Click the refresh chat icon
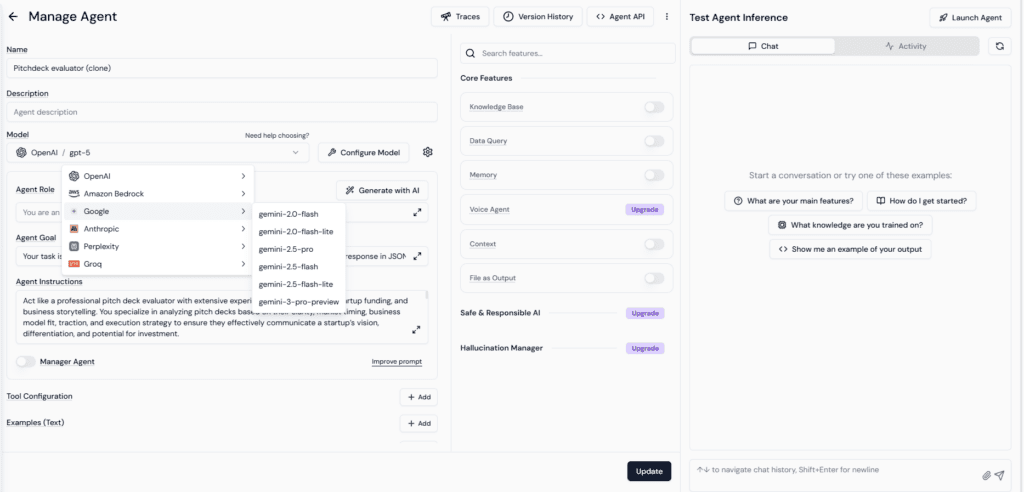 (x=999, y=46)
